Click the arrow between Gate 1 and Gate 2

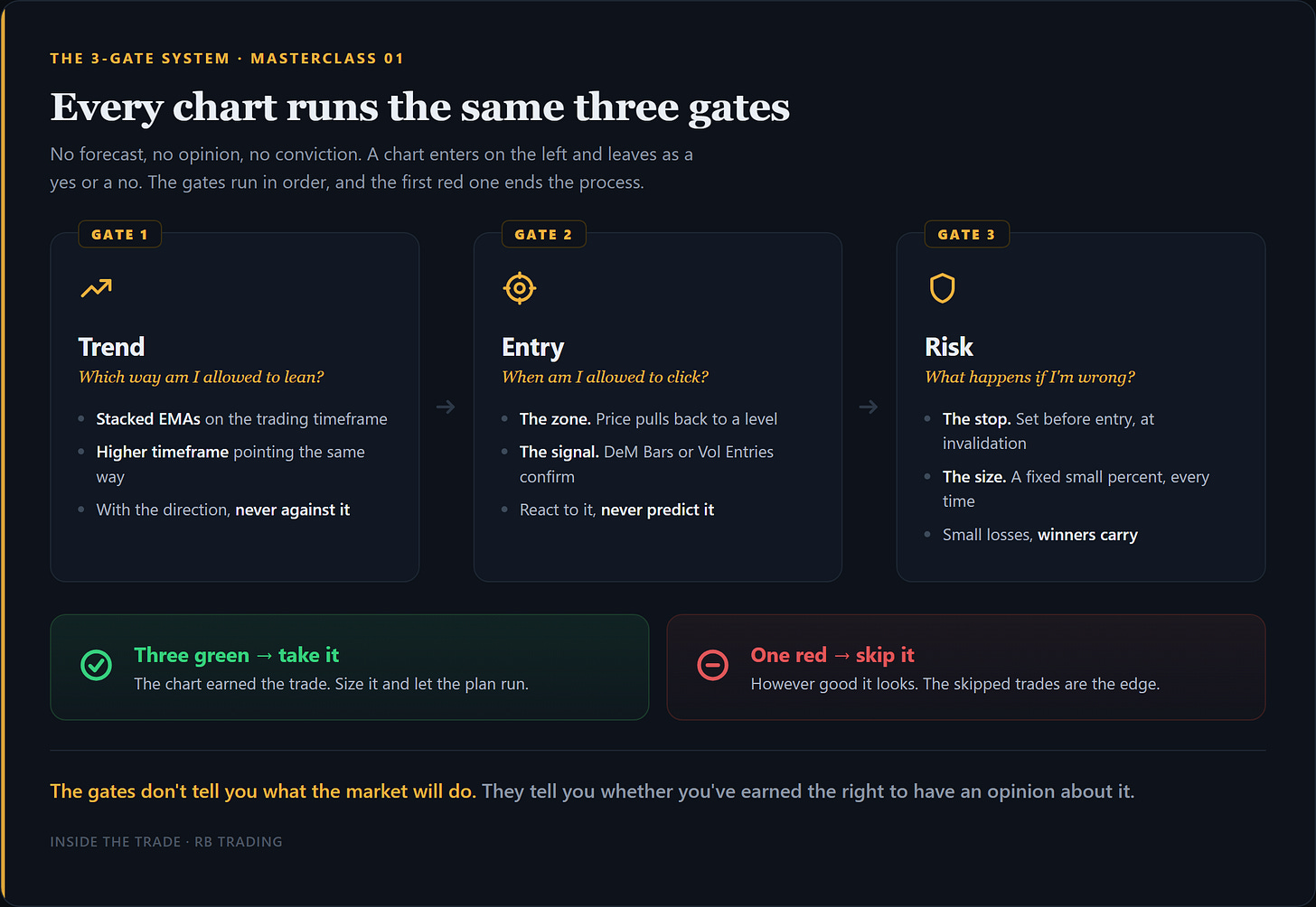coord(446,407)
